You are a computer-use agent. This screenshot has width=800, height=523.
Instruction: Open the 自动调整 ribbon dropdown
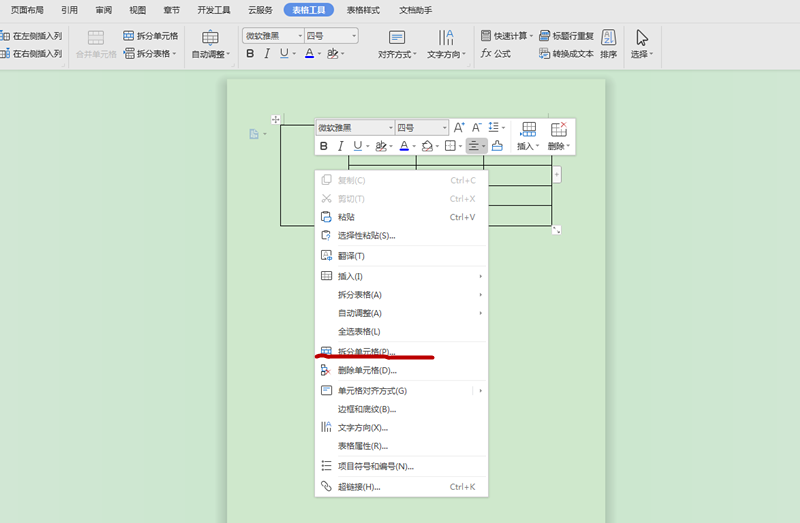[x=211, y=44]
